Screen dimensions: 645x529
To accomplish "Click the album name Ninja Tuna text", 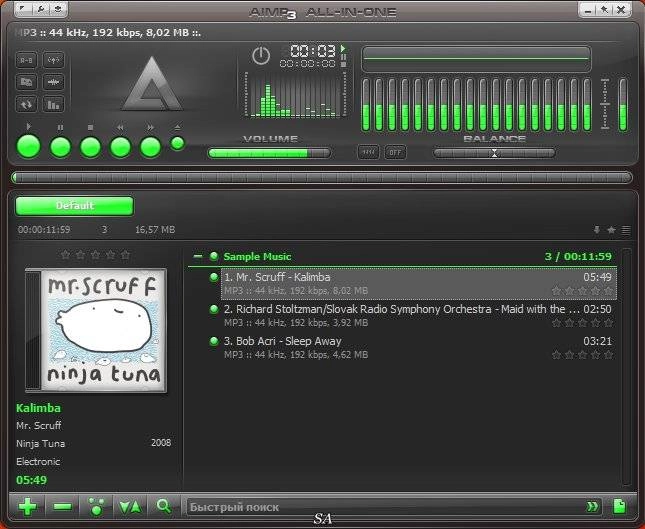I will (x=41, y=443).
